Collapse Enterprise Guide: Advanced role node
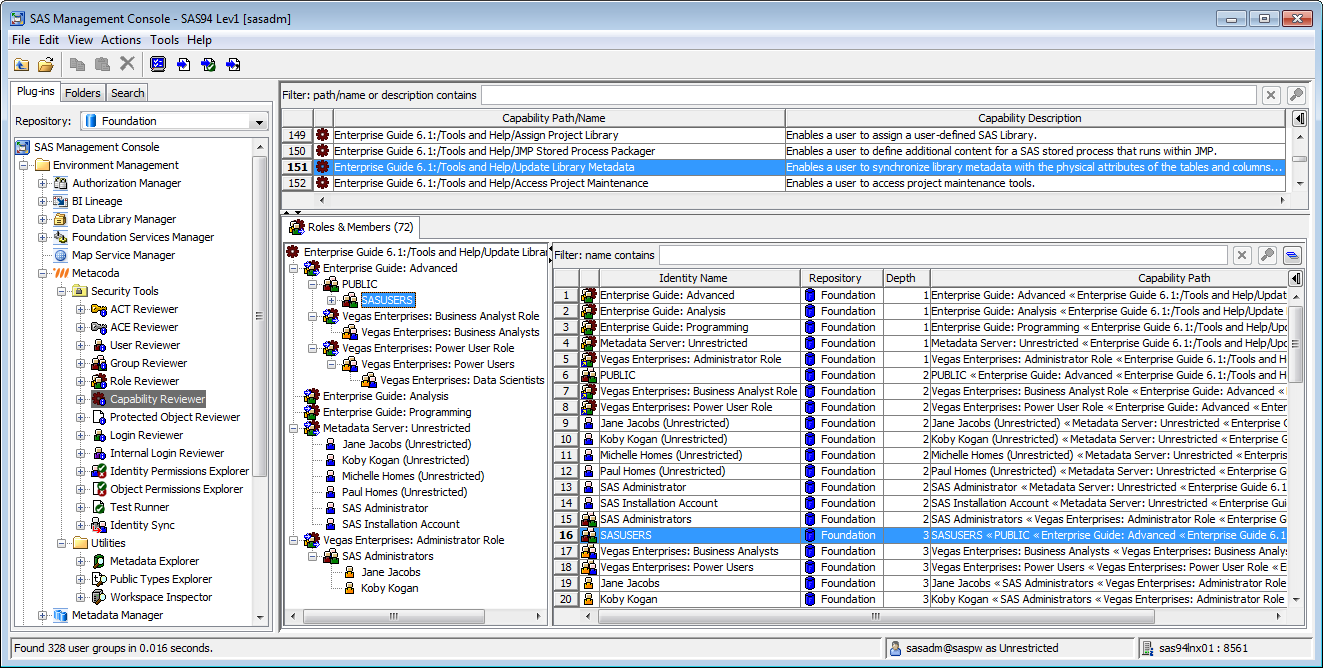Image resolution: width=1323 pixels, height=668 pixels. click(x=294, y=268)
